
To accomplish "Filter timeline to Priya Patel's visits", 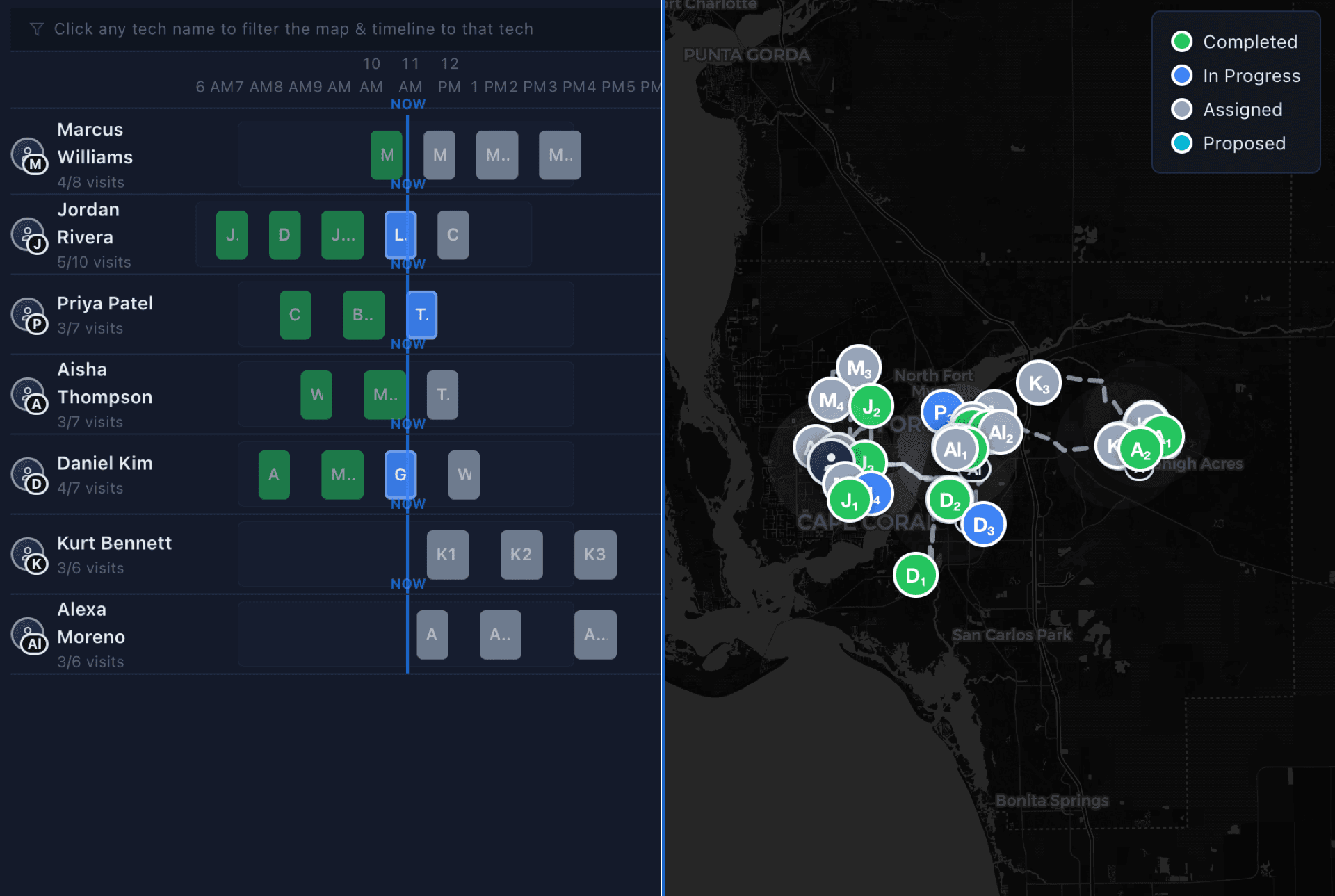I will pos(105,303).
